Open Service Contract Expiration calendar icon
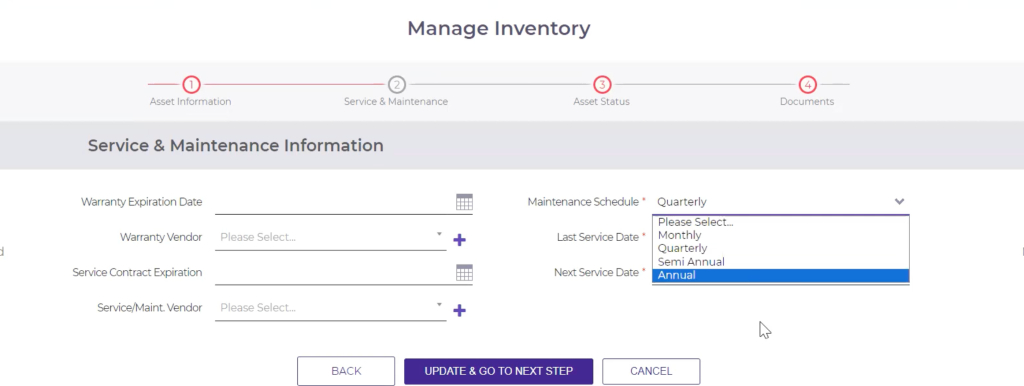The image size is (1024, 386). point(464,272)
